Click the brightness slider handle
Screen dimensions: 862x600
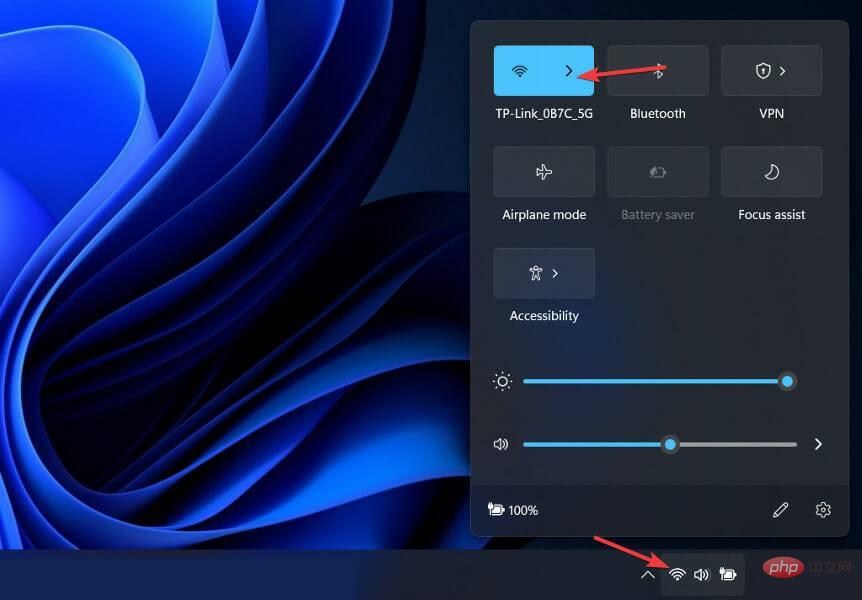[788, 381]
